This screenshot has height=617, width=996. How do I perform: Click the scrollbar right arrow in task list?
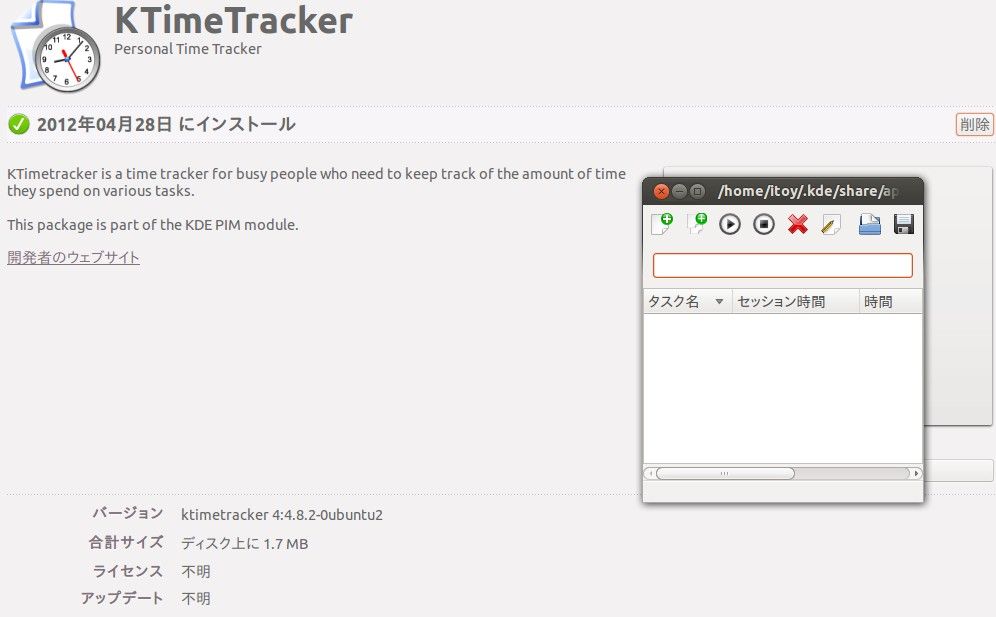tap(916, 473)
